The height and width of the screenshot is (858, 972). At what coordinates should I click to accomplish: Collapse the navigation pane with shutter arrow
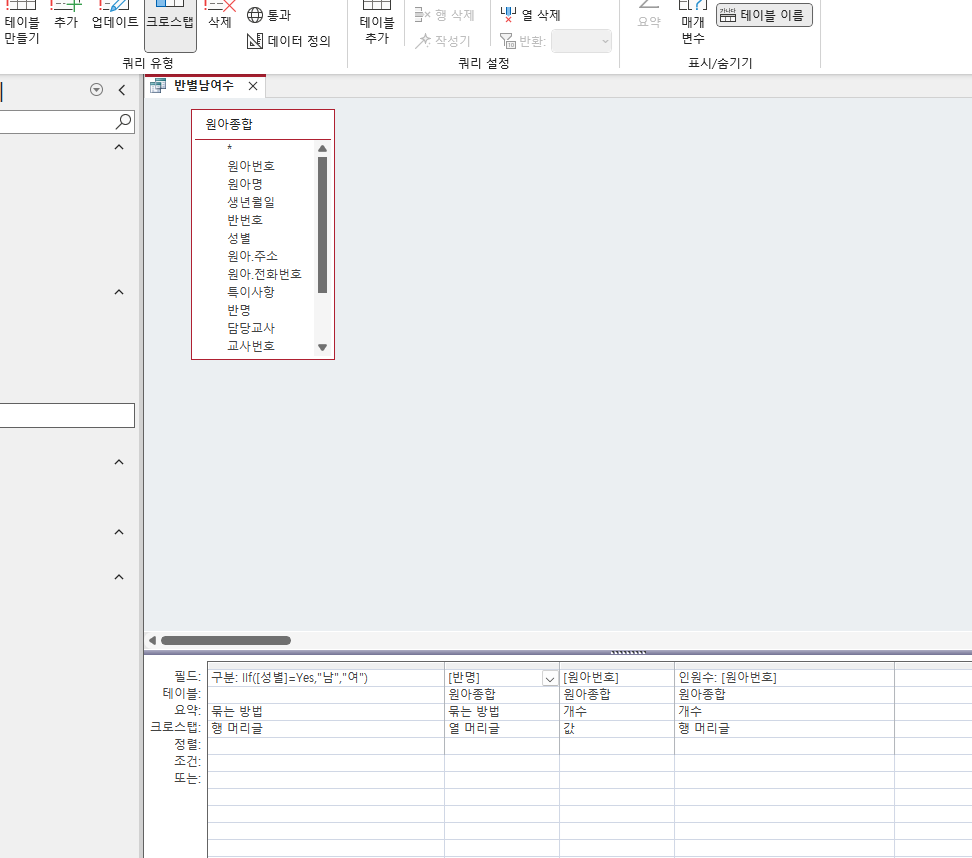[x=122, y=90]
